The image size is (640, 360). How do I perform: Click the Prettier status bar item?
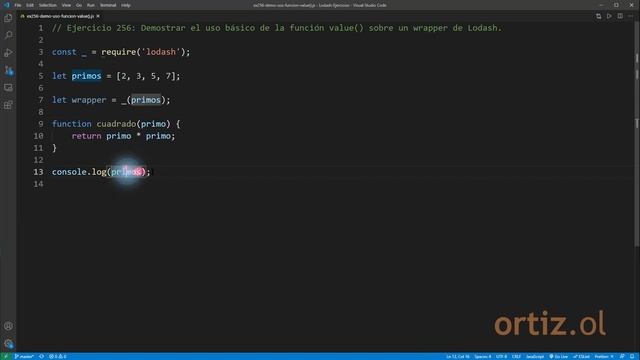(604, 356)
